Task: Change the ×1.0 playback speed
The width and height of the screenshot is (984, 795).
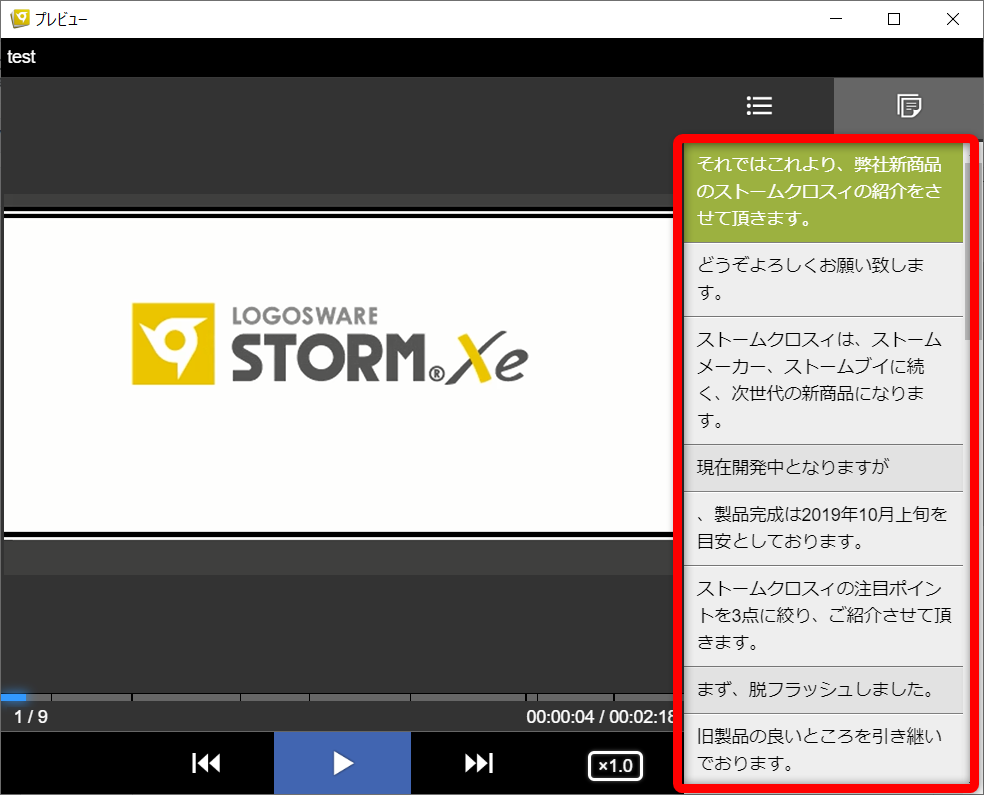Action: click(x=615, y=766)
